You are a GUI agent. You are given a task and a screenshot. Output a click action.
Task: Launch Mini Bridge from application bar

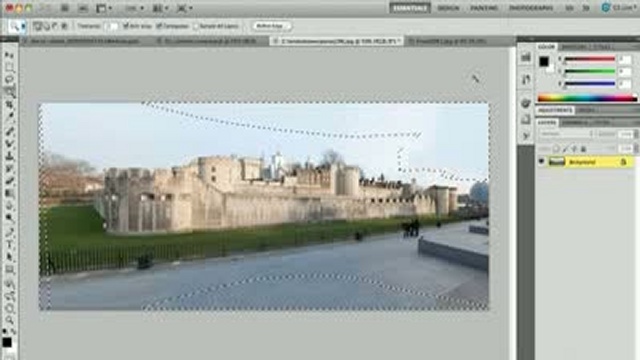click(x=83, y=8)
